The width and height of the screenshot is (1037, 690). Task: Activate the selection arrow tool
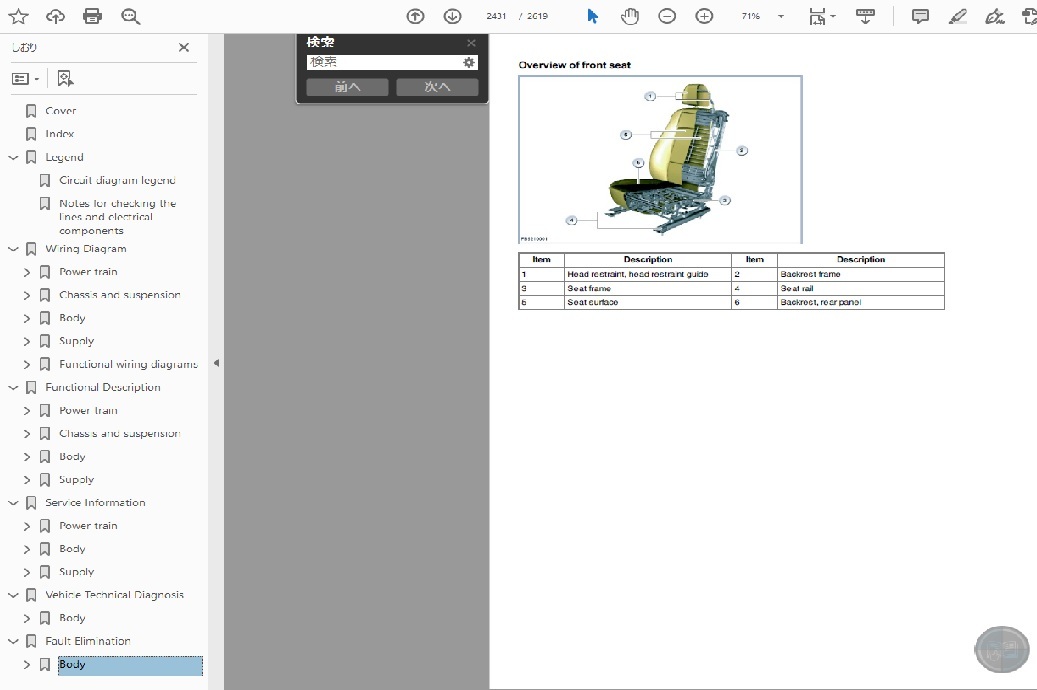point(593,16)
